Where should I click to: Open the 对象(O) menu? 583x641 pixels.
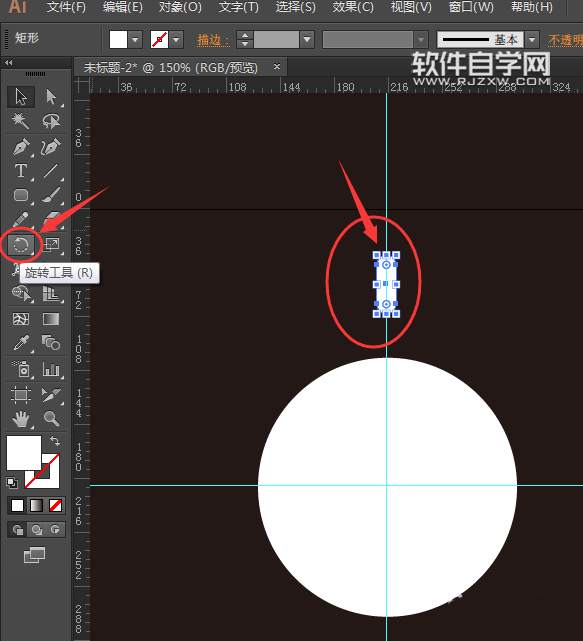(180, 7)
